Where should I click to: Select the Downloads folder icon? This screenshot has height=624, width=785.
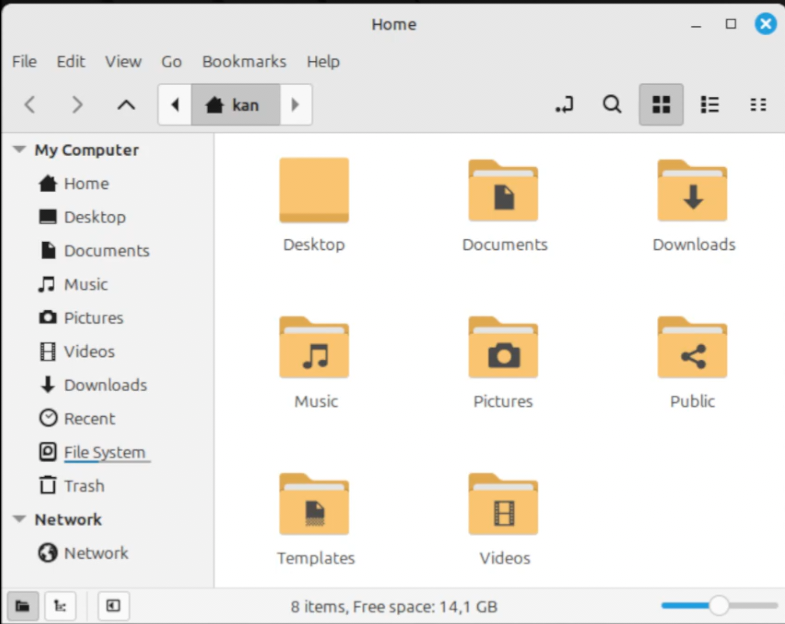click(x=692, y=190)
